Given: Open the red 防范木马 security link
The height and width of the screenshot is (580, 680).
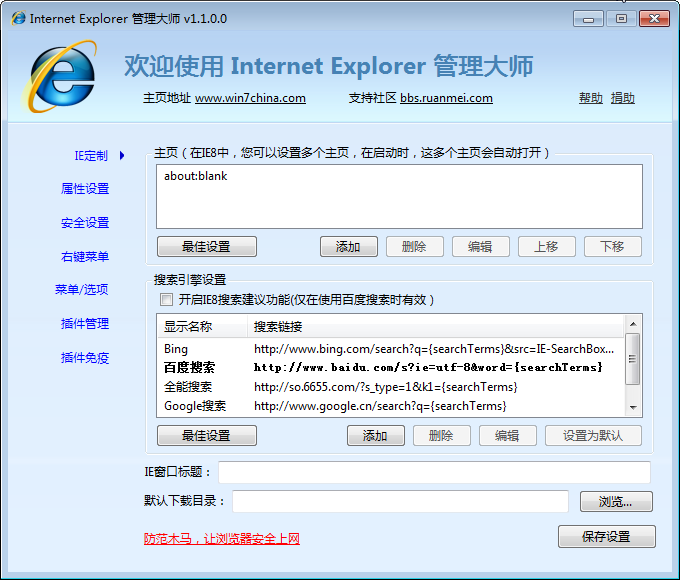Looking at the screenshot, I should pos(222,538).
